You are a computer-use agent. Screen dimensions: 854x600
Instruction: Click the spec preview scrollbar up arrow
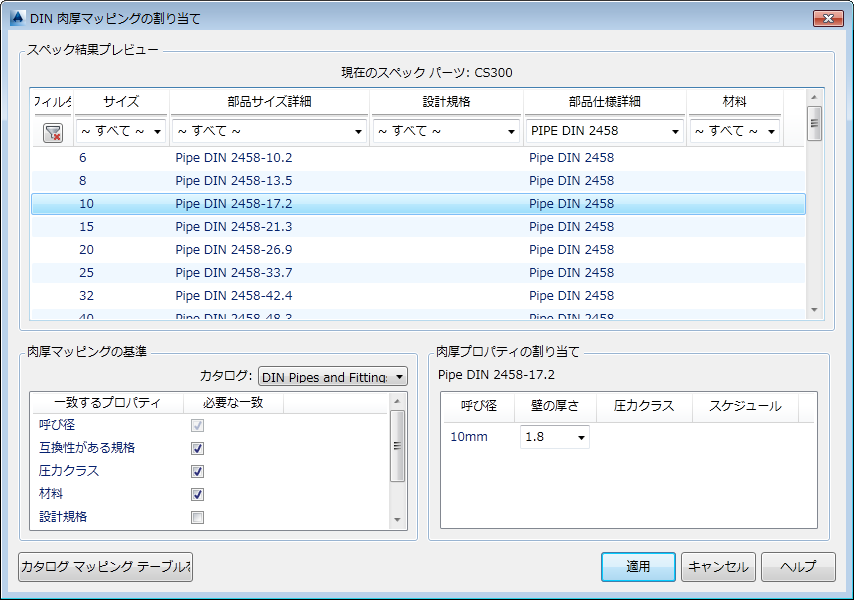pyautogui.click(x=814, y=97)
